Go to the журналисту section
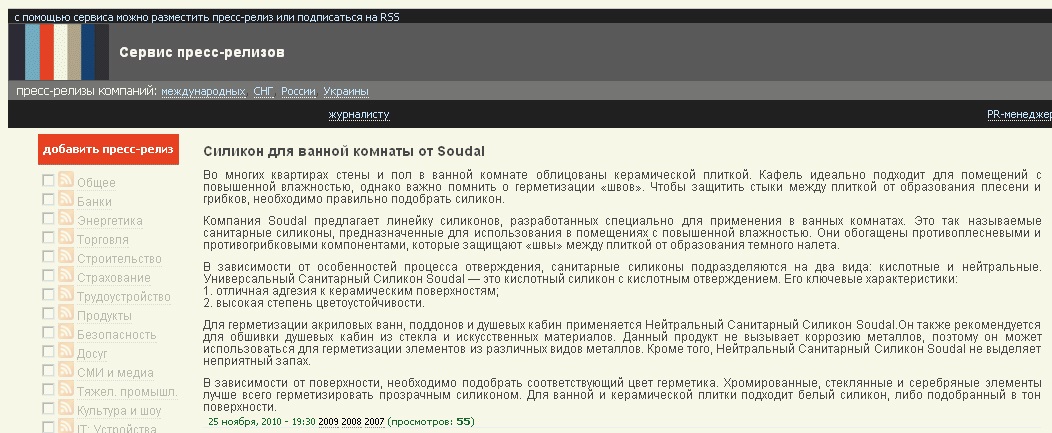This screenshot has width=1052, height=433. (x=359, y=115)
